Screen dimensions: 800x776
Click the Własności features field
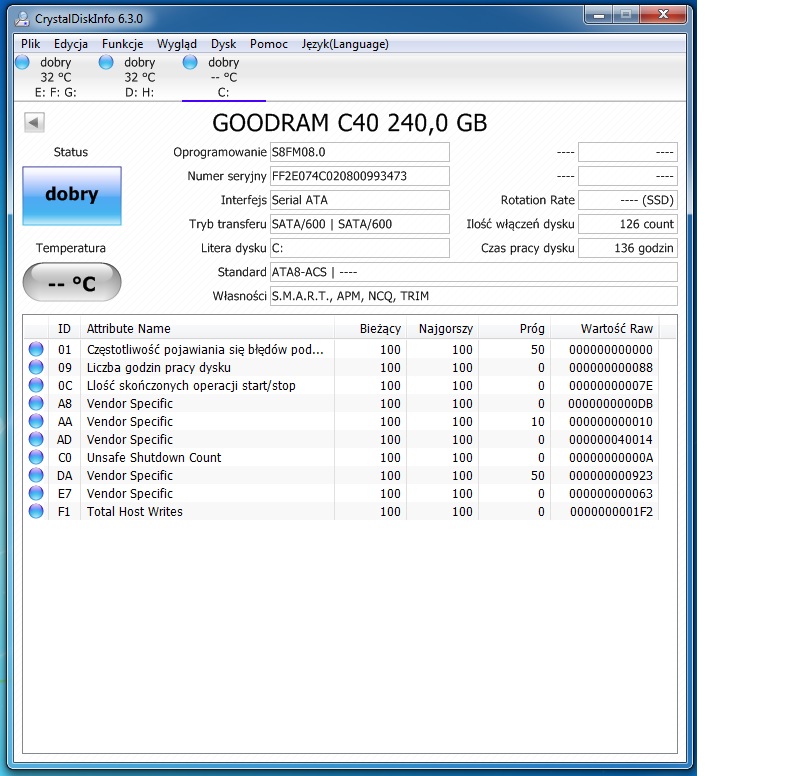[x=473, y=296]
